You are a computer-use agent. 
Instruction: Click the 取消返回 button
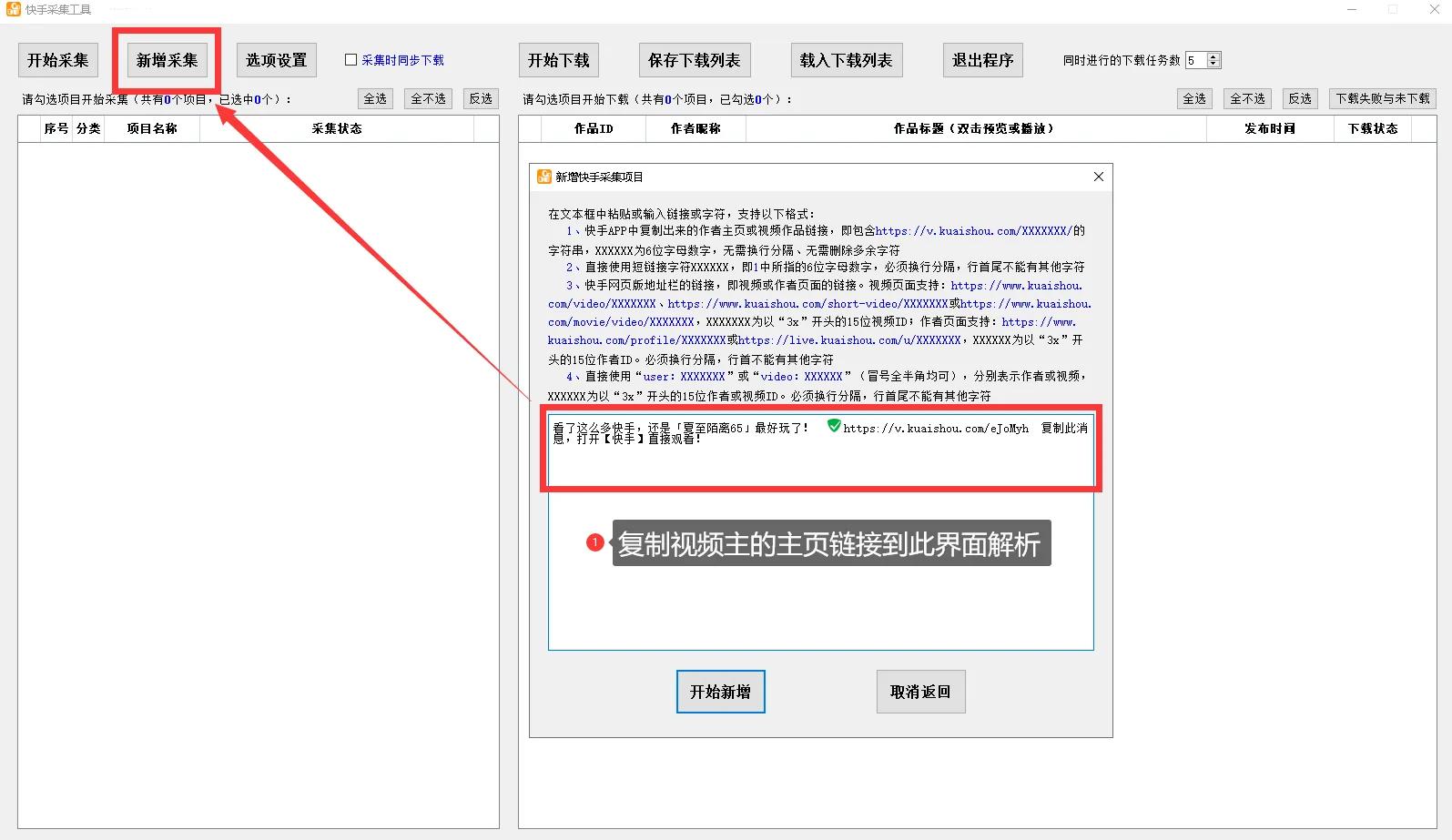pos(920,692)
